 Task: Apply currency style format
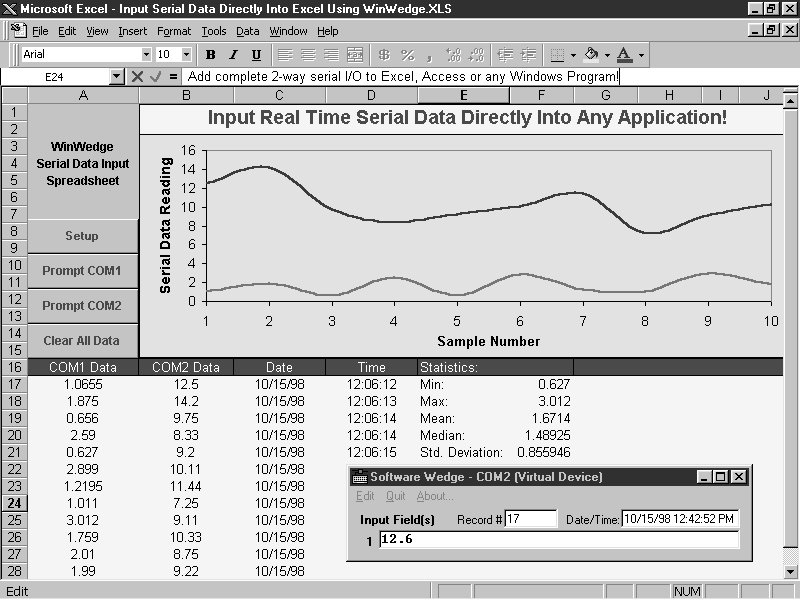pyautogui.click(x=384, y=55)
